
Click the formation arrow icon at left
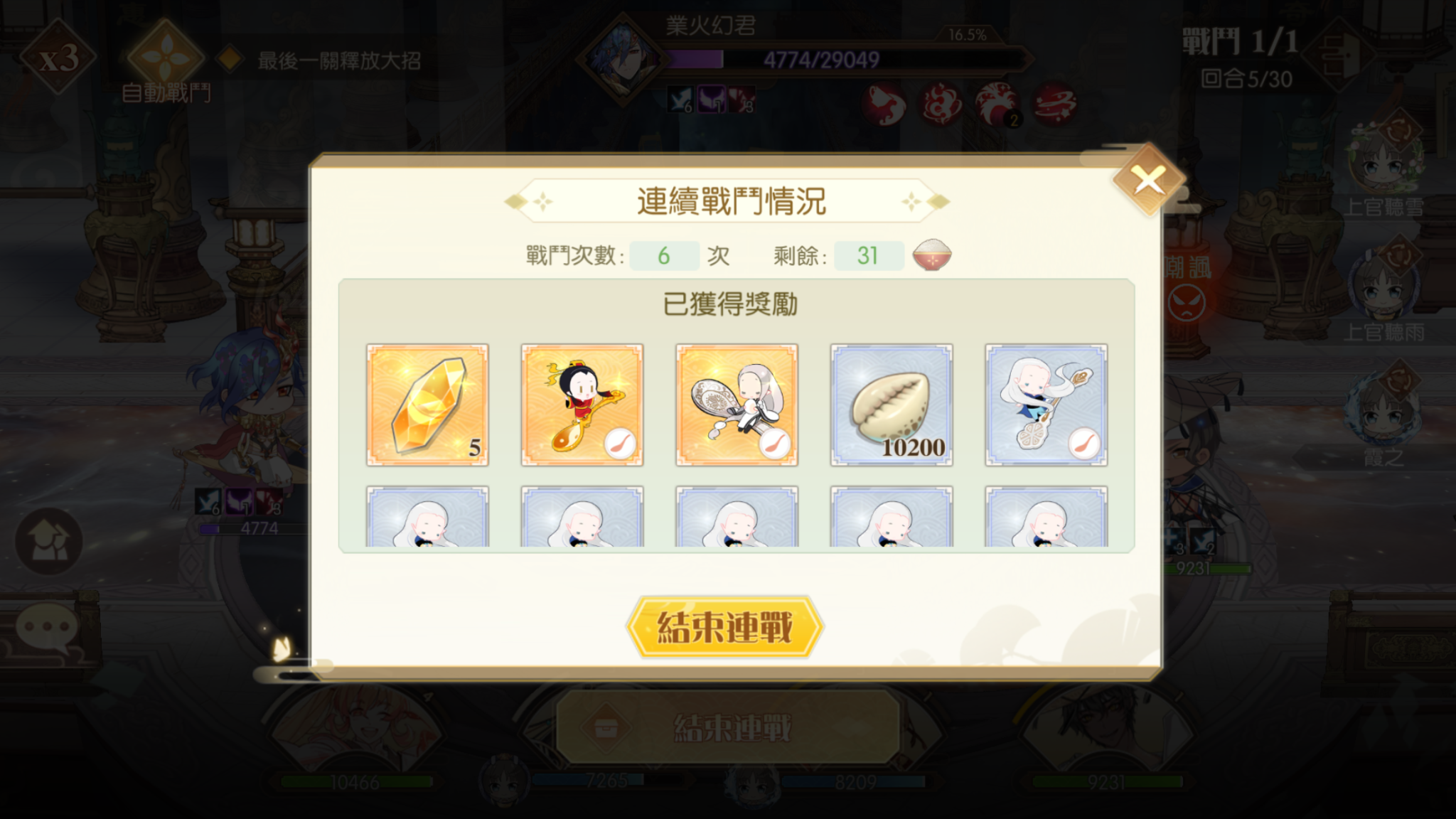[x=48, y=542]
